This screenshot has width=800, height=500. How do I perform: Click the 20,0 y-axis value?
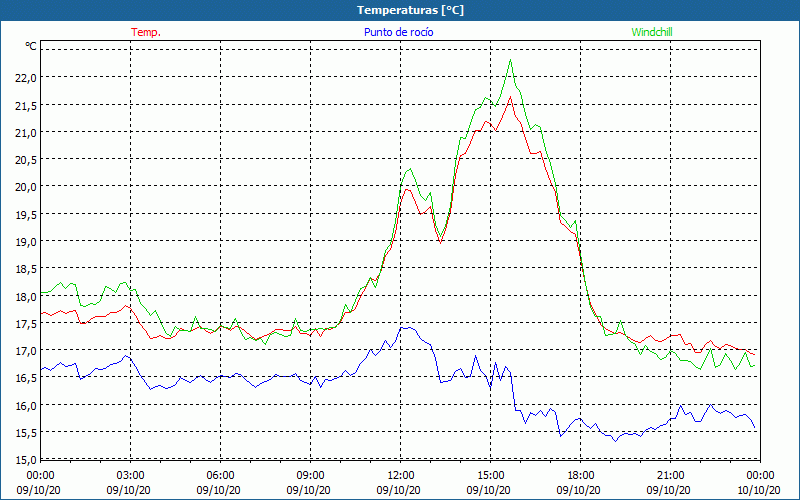click(x=26, y=187)
